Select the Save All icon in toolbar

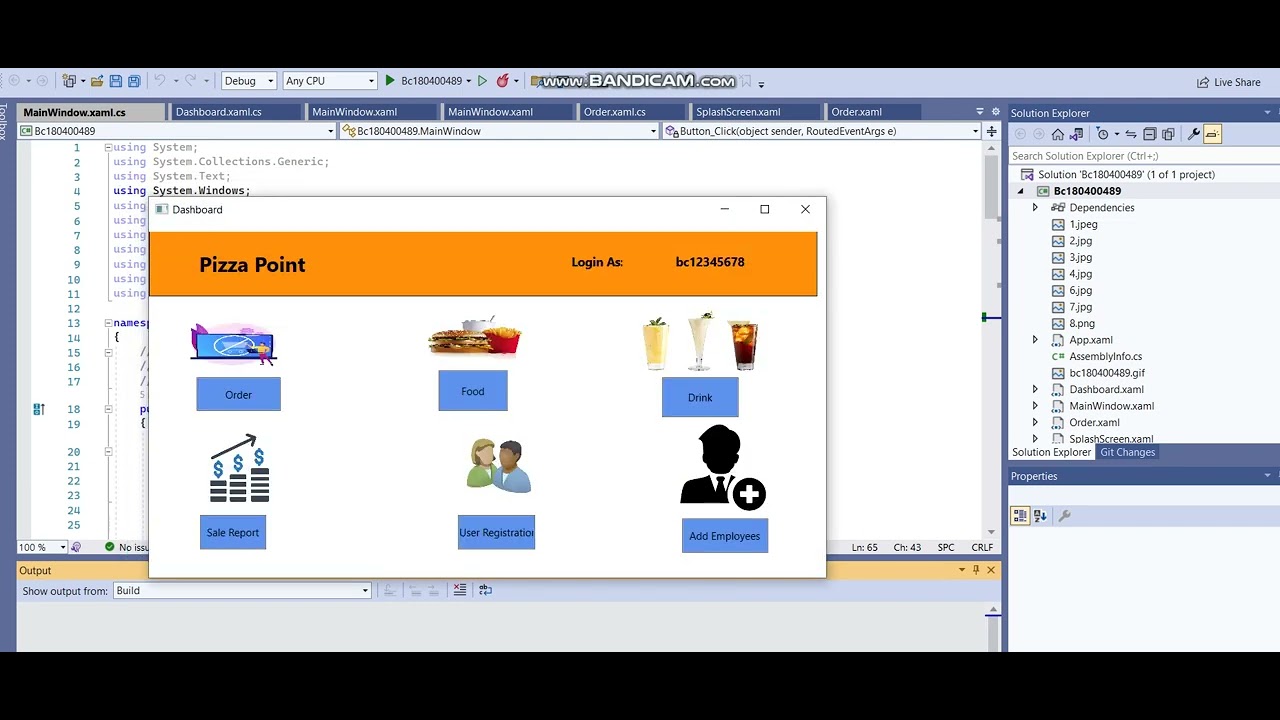click(134, 81)
